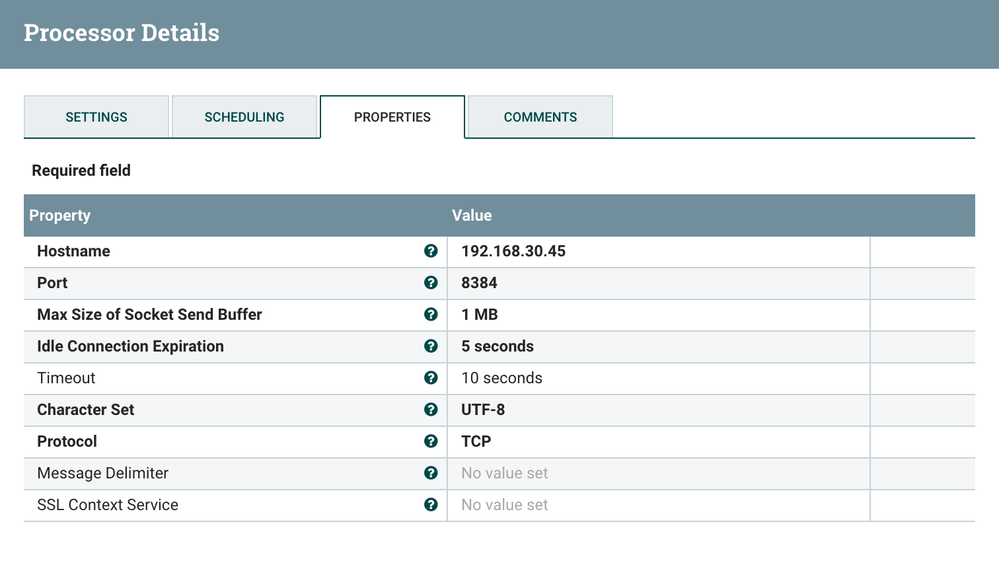Click the help icon next to Protocol
Image resolution: width=999 pixels, height=567 pixels.
[431, 441]
